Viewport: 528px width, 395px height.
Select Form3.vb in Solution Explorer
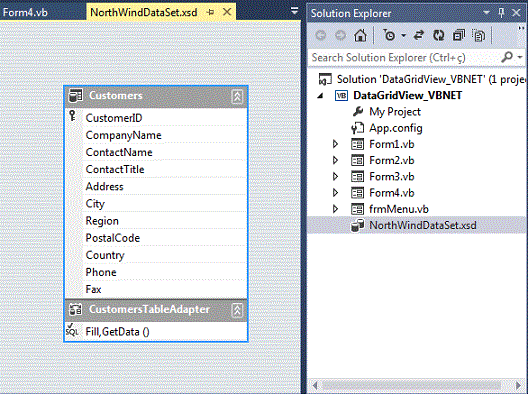pos(392,176)
